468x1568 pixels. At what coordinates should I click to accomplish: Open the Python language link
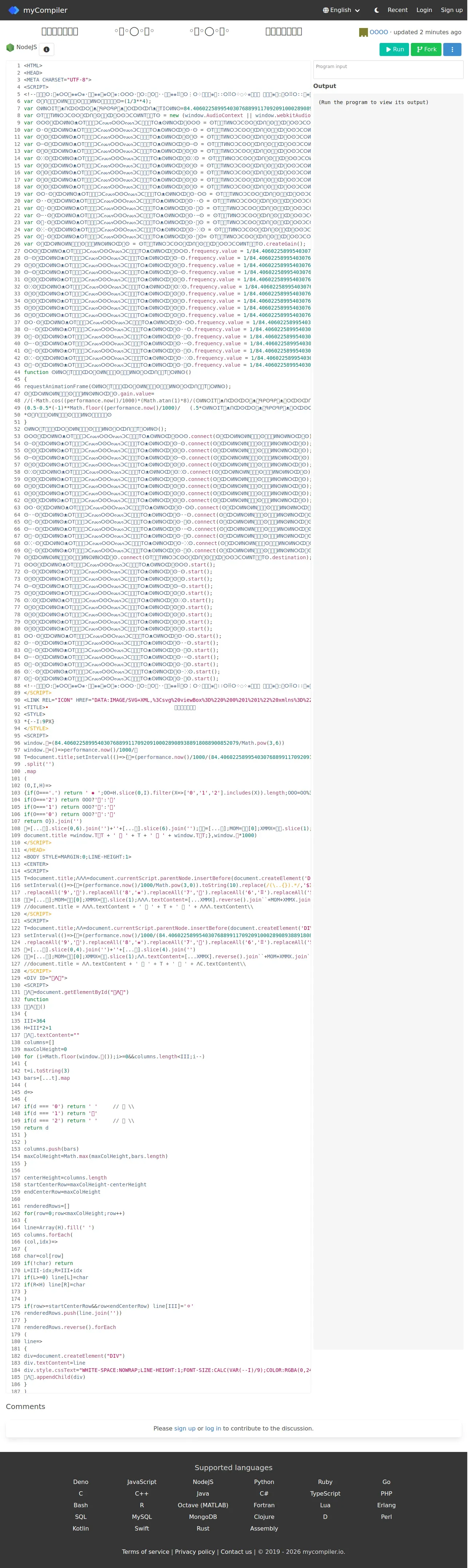point(264,1481)
